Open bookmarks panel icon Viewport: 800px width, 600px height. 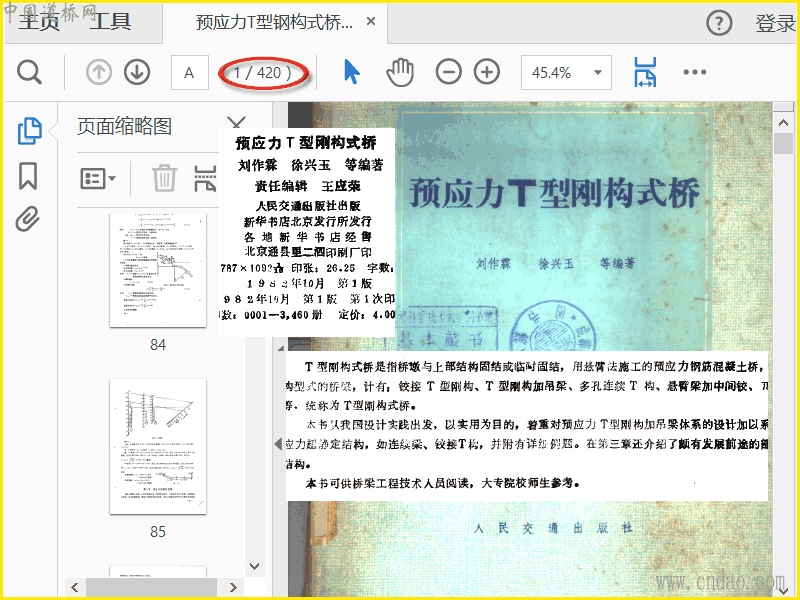click(x=28, y=176)
